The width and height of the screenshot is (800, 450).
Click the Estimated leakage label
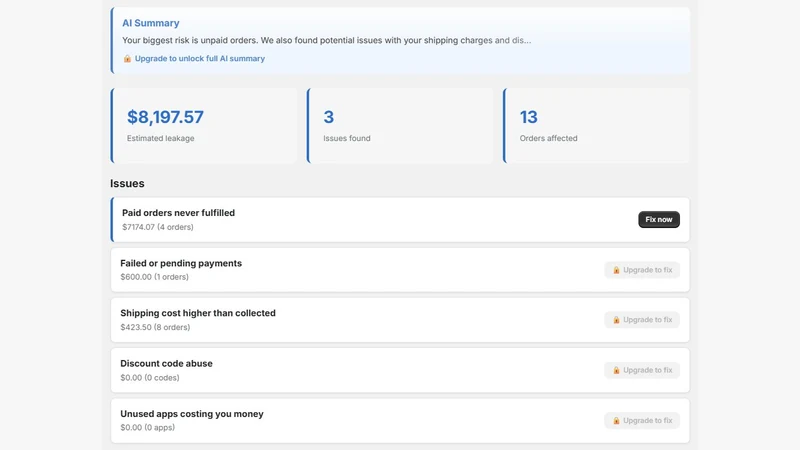coord(161,138)
